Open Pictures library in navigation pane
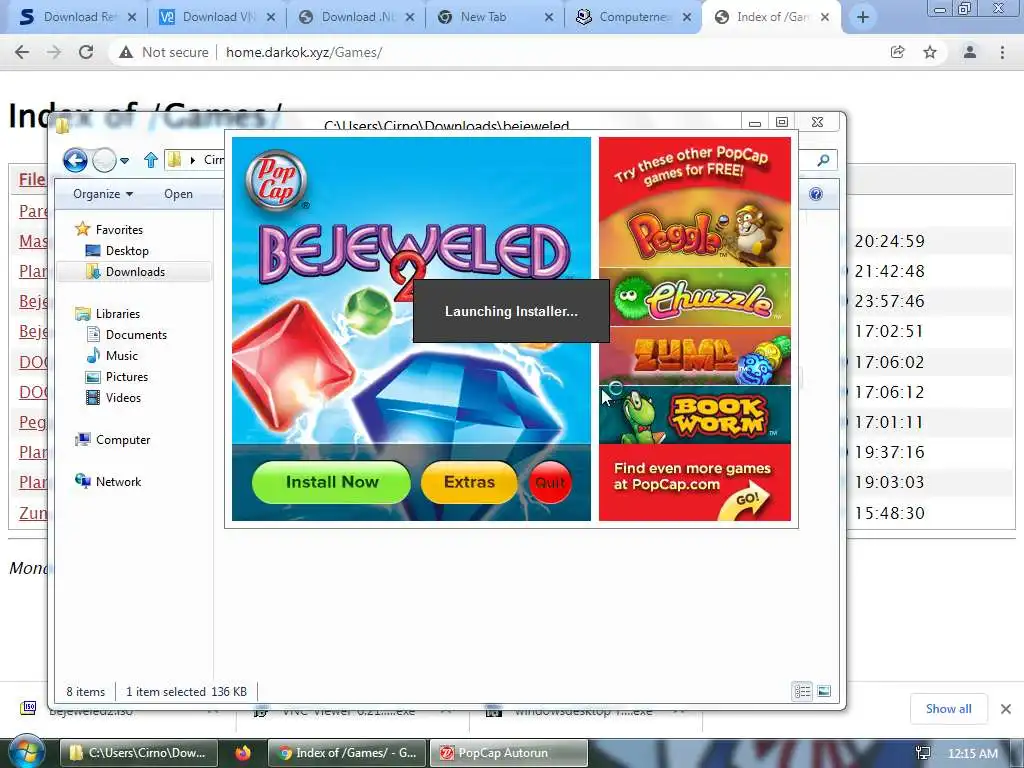 click(127, 376)
